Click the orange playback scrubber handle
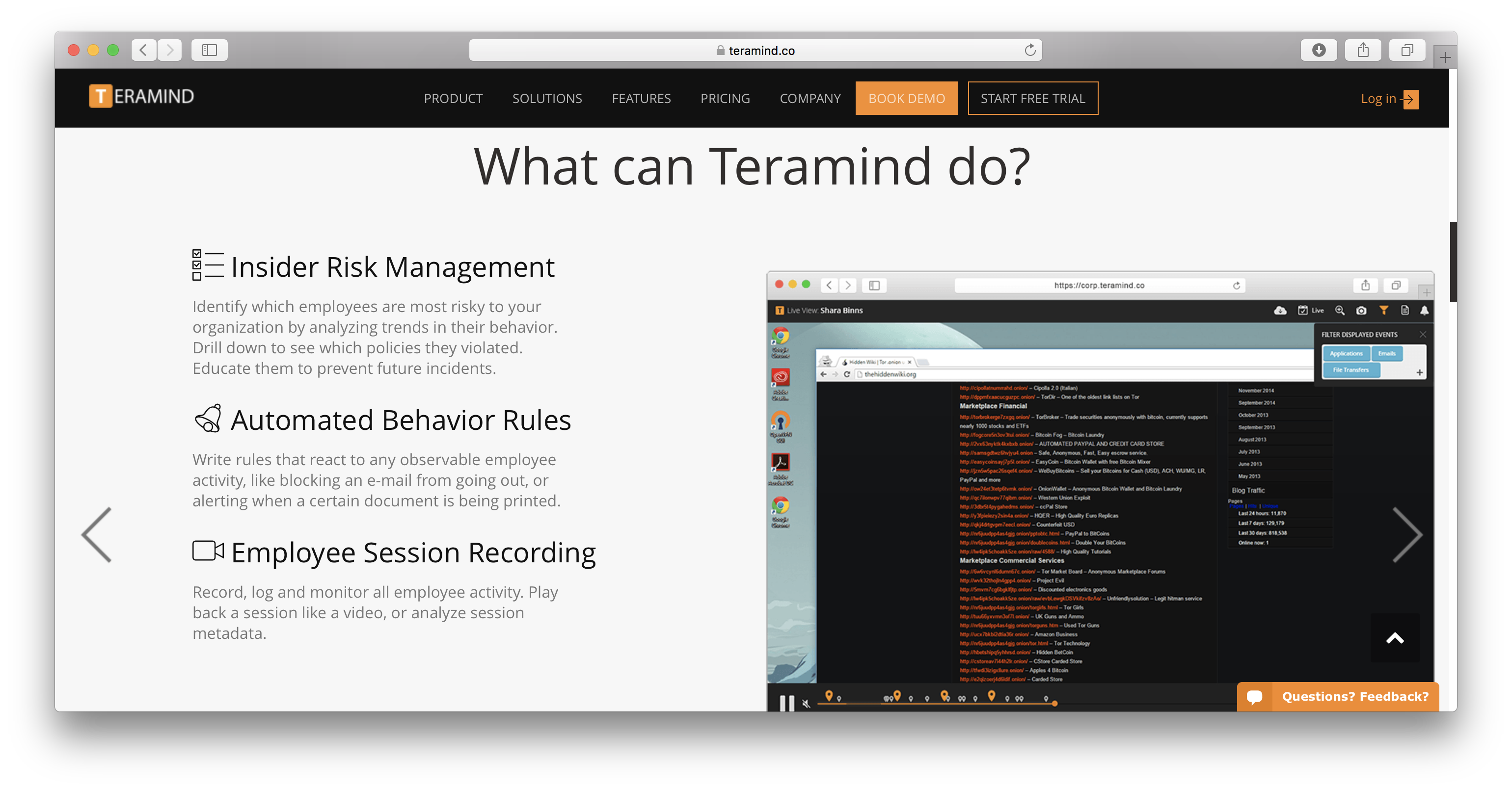This screenshot has width=1512, height=790. point(1054,703)
